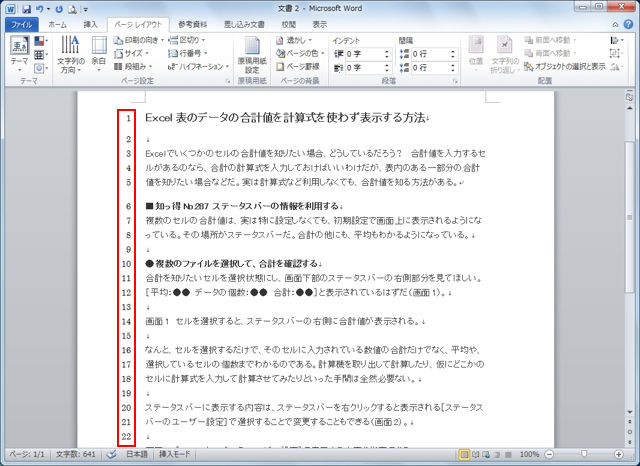Toggle the 挿入モード insert mode indicator
This screenshot has width=640, height=466.
[175, 454]
